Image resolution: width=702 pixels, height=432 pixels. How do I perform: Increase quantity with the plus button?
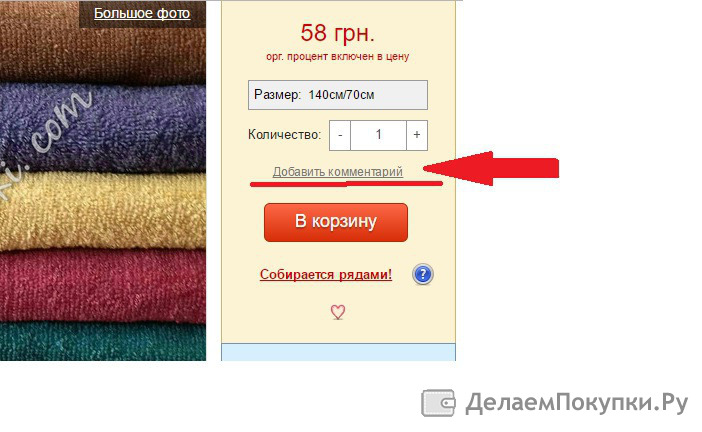(x=417, y=135)
